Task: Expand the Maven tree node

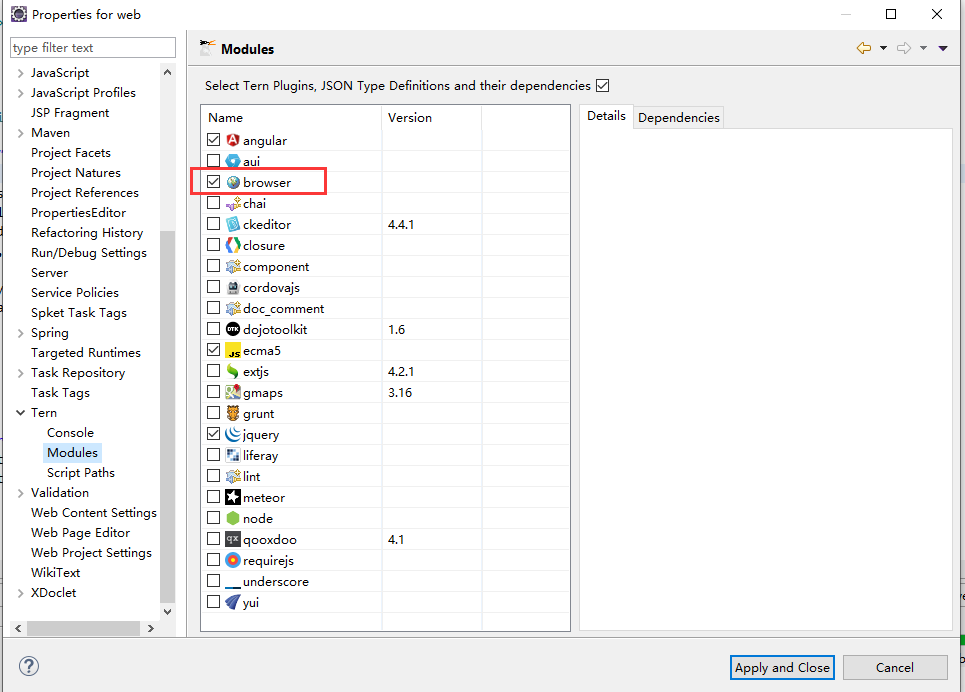Action: point(20,133)
